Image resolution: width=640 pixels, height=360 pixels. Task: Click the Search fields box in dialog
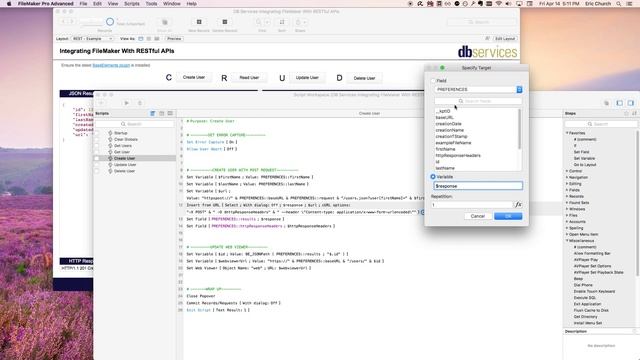[478, 101]
